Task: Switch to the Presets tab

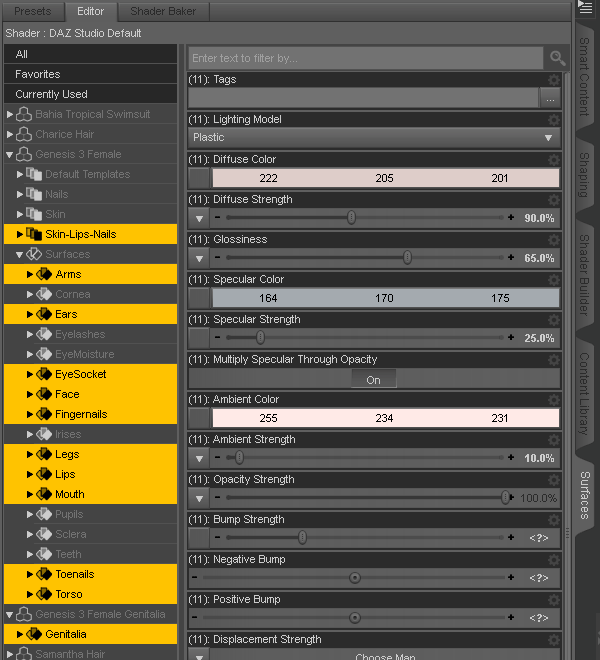Action: point(32,11)
